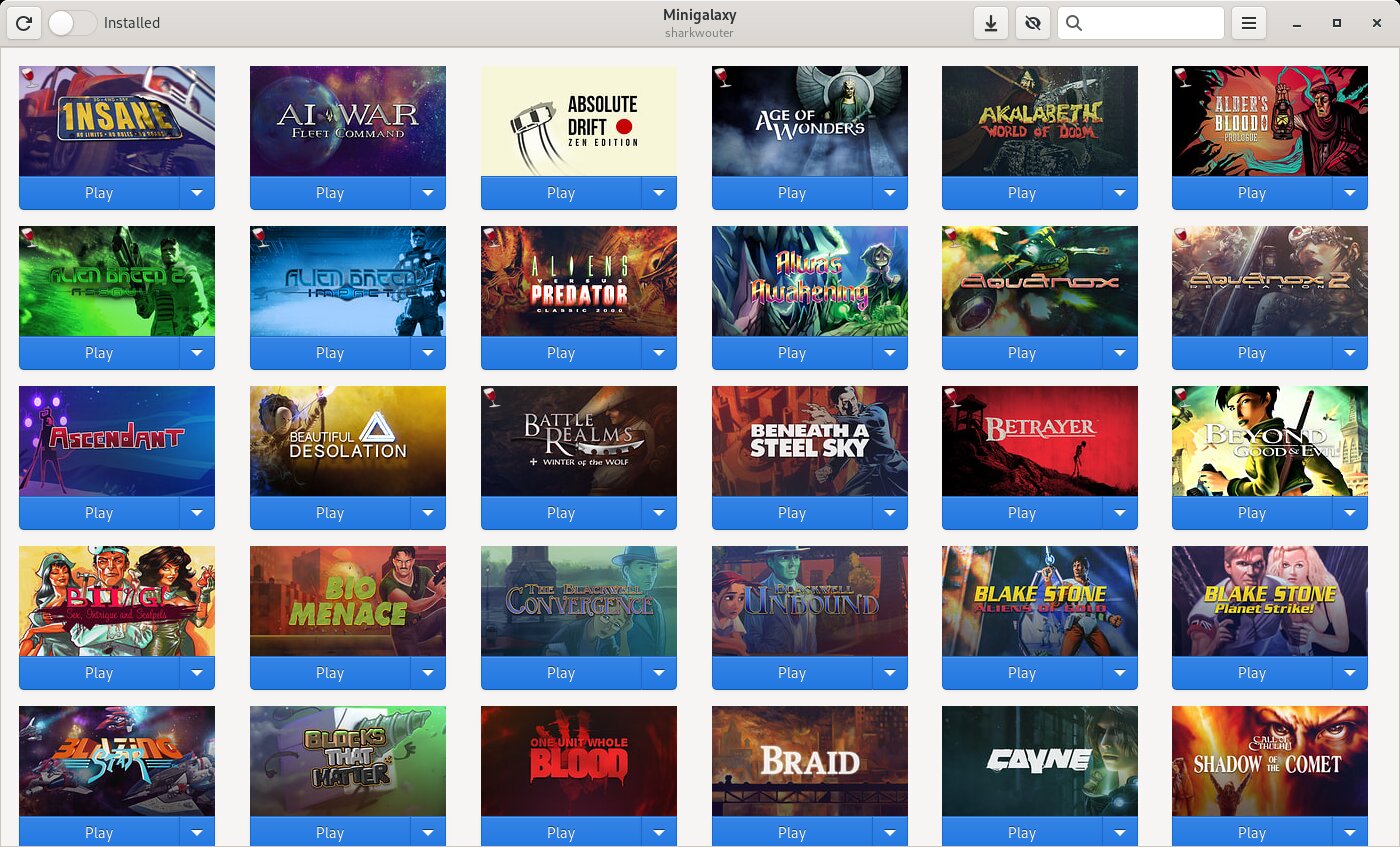Launch Shadow of the Comet
The image size is (1400, 847).
coord(1251,832)
